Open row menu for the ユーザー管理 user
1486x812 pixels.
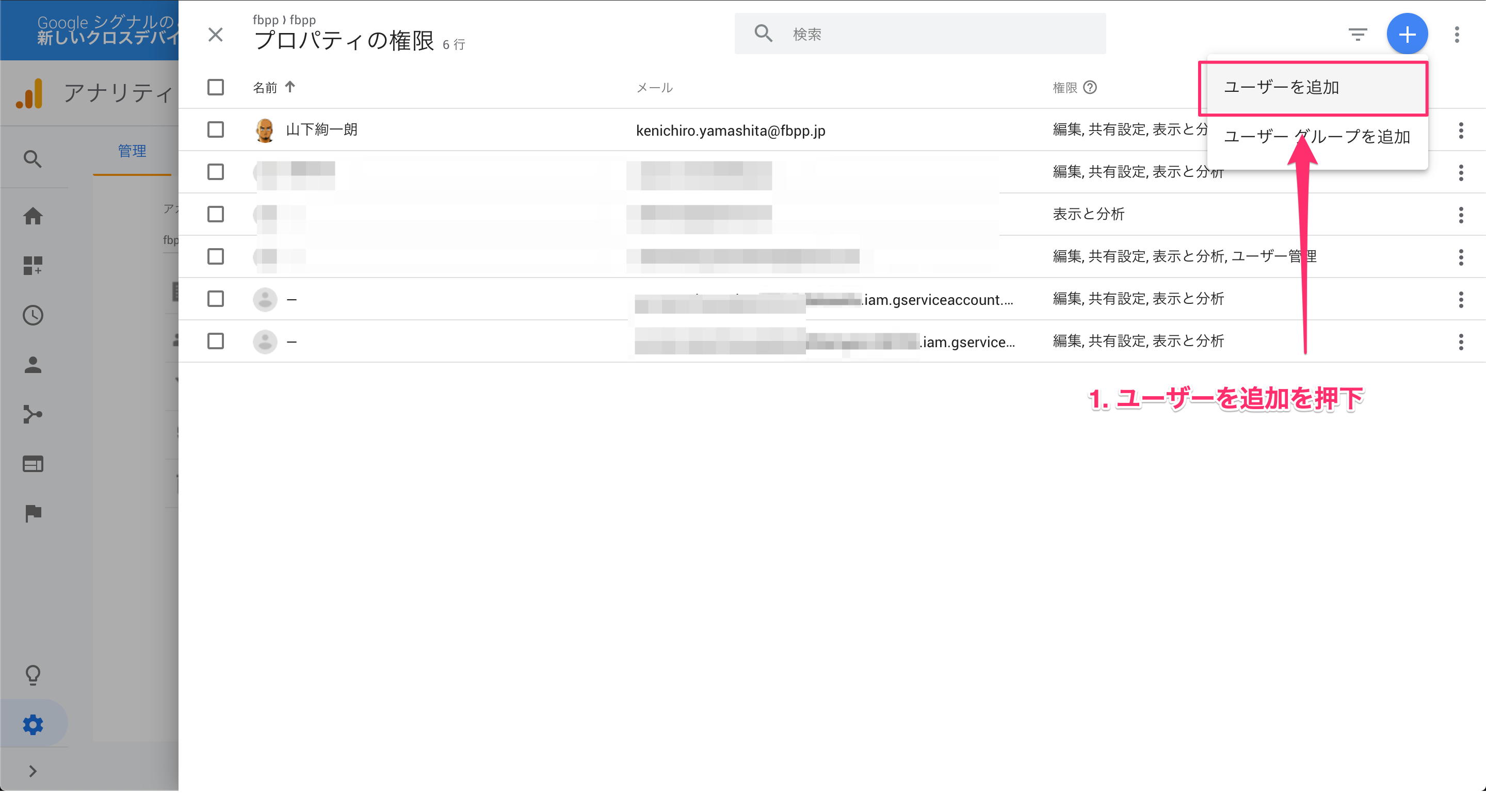pos(1461,257)
